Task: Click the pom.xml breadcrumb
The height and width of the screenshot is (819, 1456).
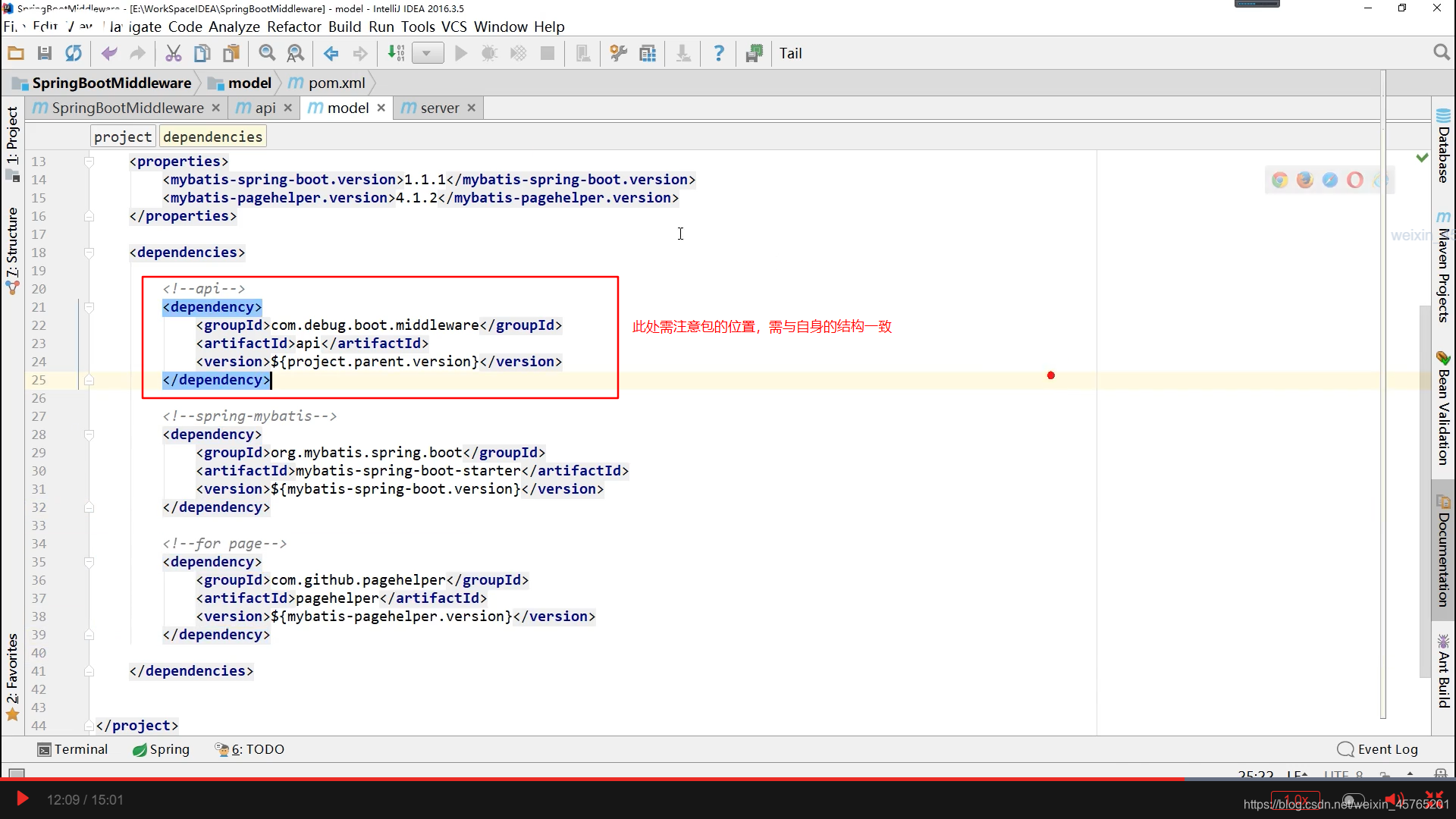Action: 328,83
